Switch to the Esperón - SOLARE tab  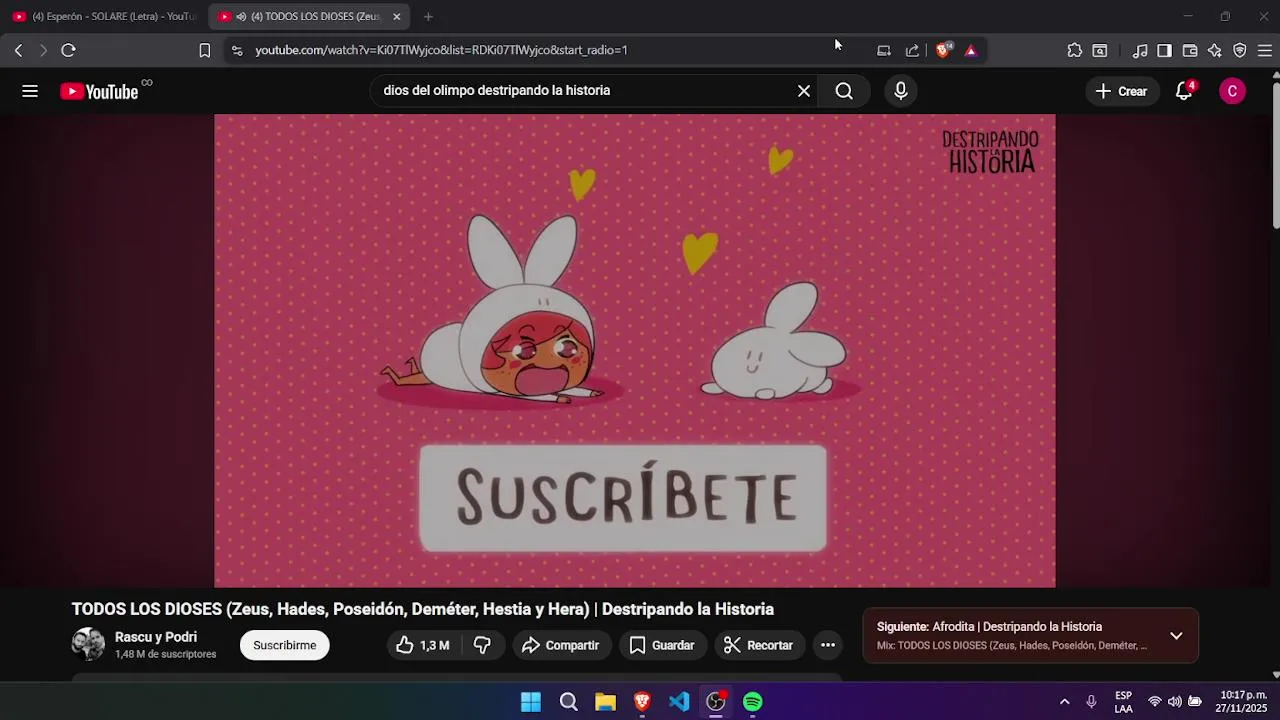[104, 17]
